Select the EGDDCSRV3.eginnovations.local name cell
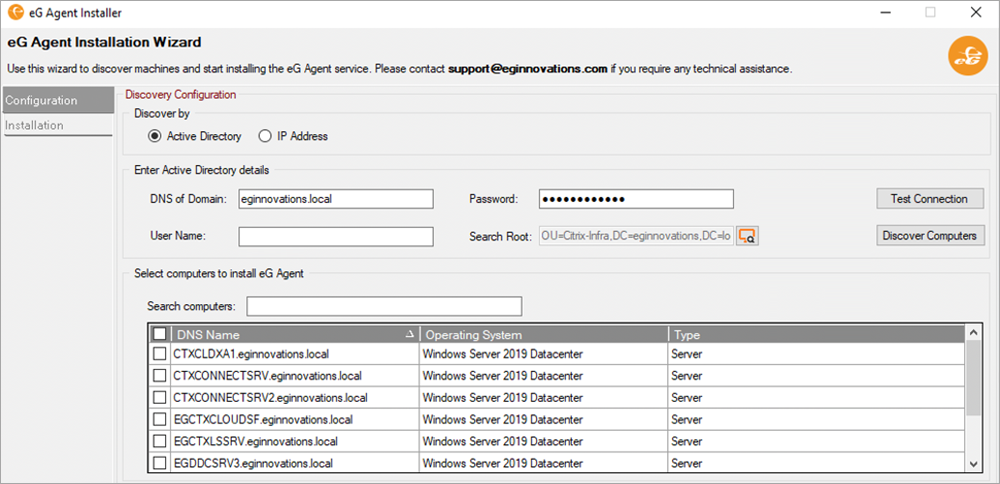Viewport: 1000px width, 484px height. coord(295,463)
